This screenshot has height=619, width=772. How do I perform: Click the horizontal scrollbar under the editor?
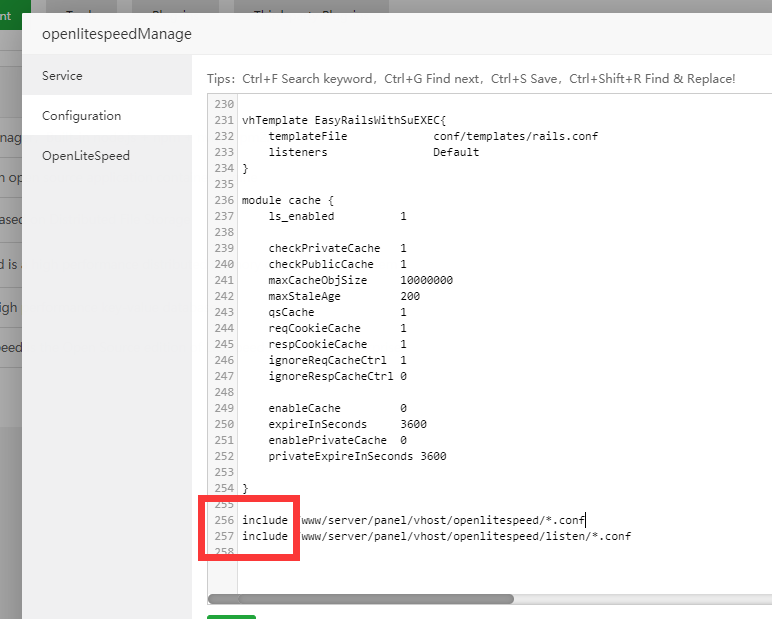point(360,599)
